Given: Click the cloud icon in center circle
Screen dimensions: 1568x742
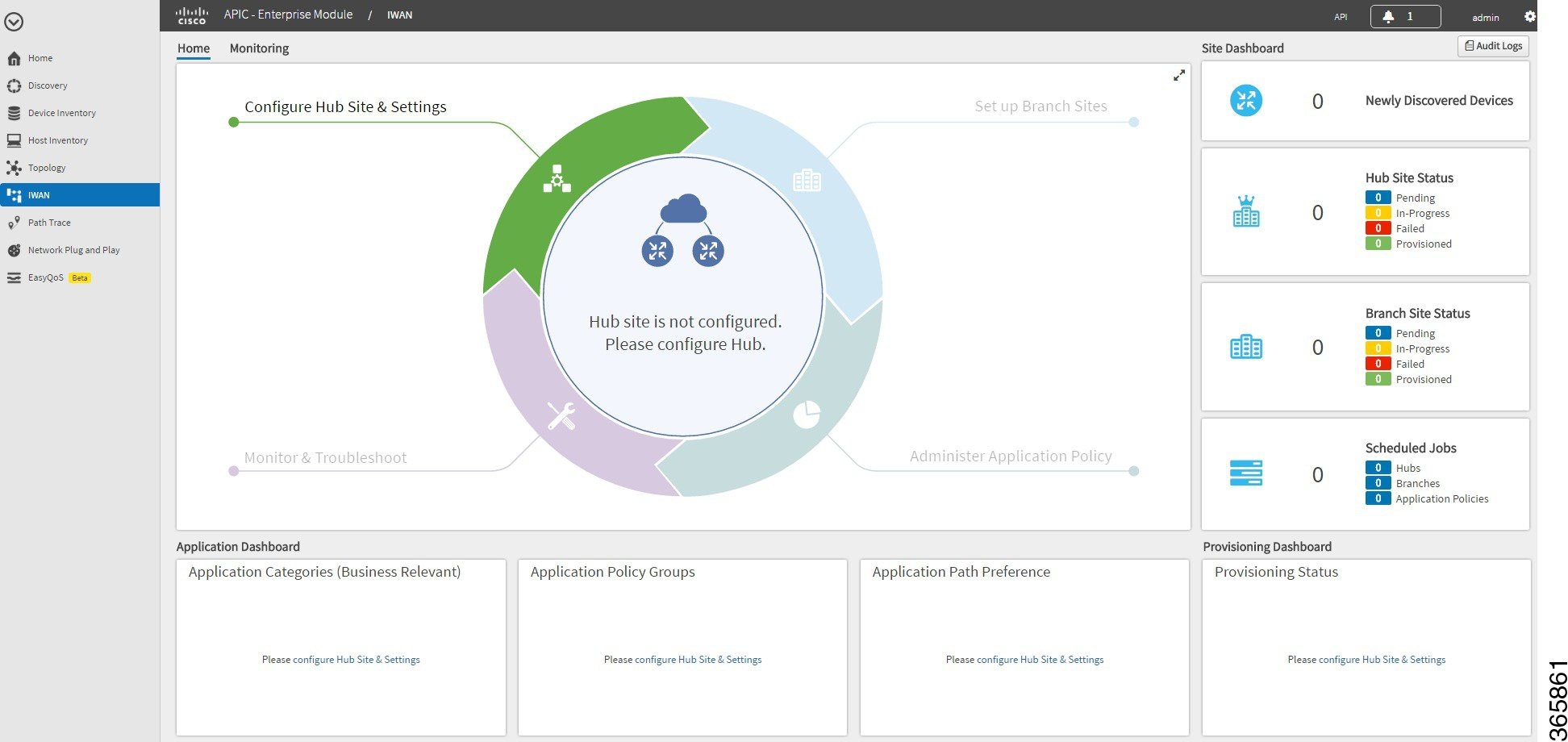Looking at the screenshot, I should pos(683,208).
